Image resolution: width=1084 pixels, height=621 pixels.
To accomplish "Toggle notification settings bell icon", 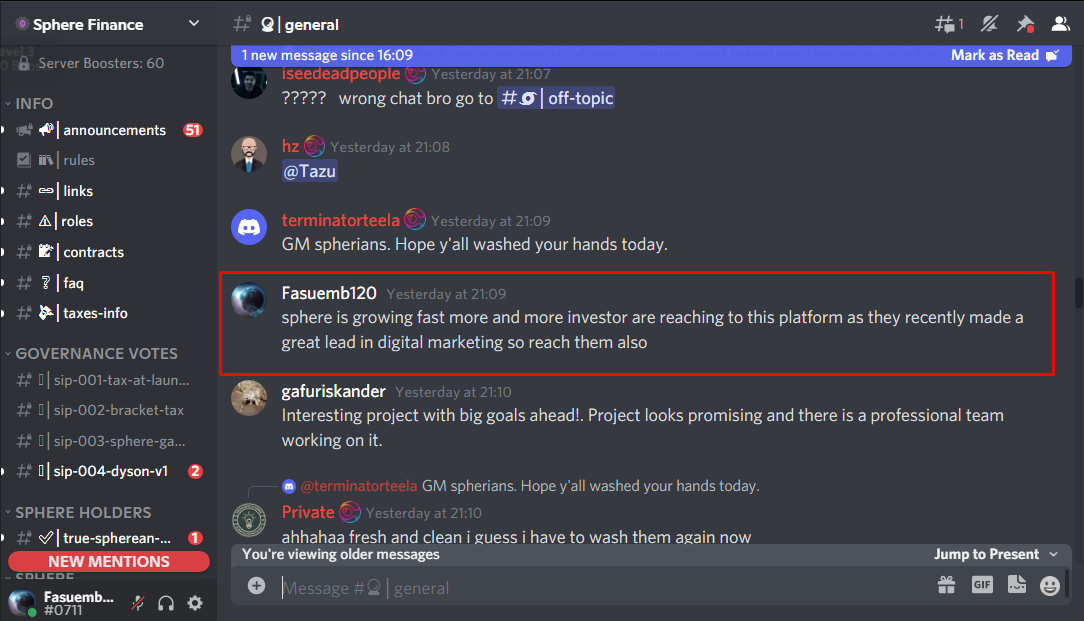I will (989, 24).
